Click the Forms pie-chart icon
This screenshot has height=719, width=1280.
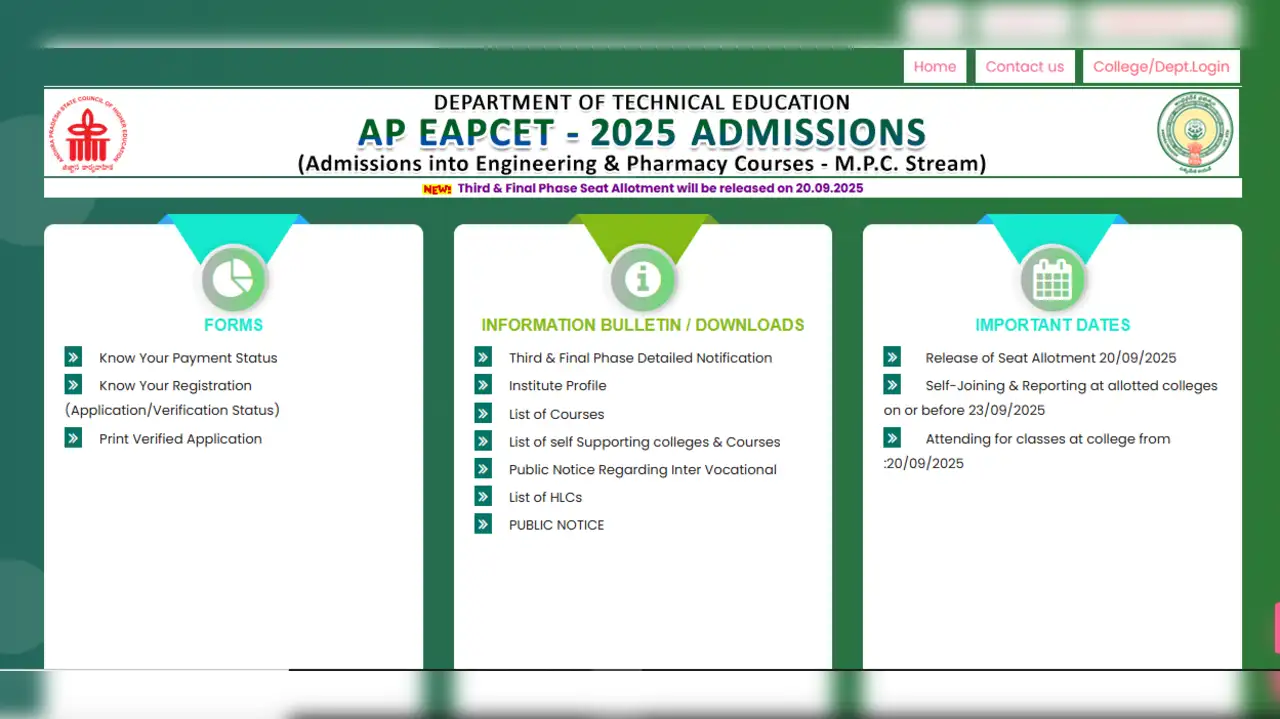tap(234, 279)
